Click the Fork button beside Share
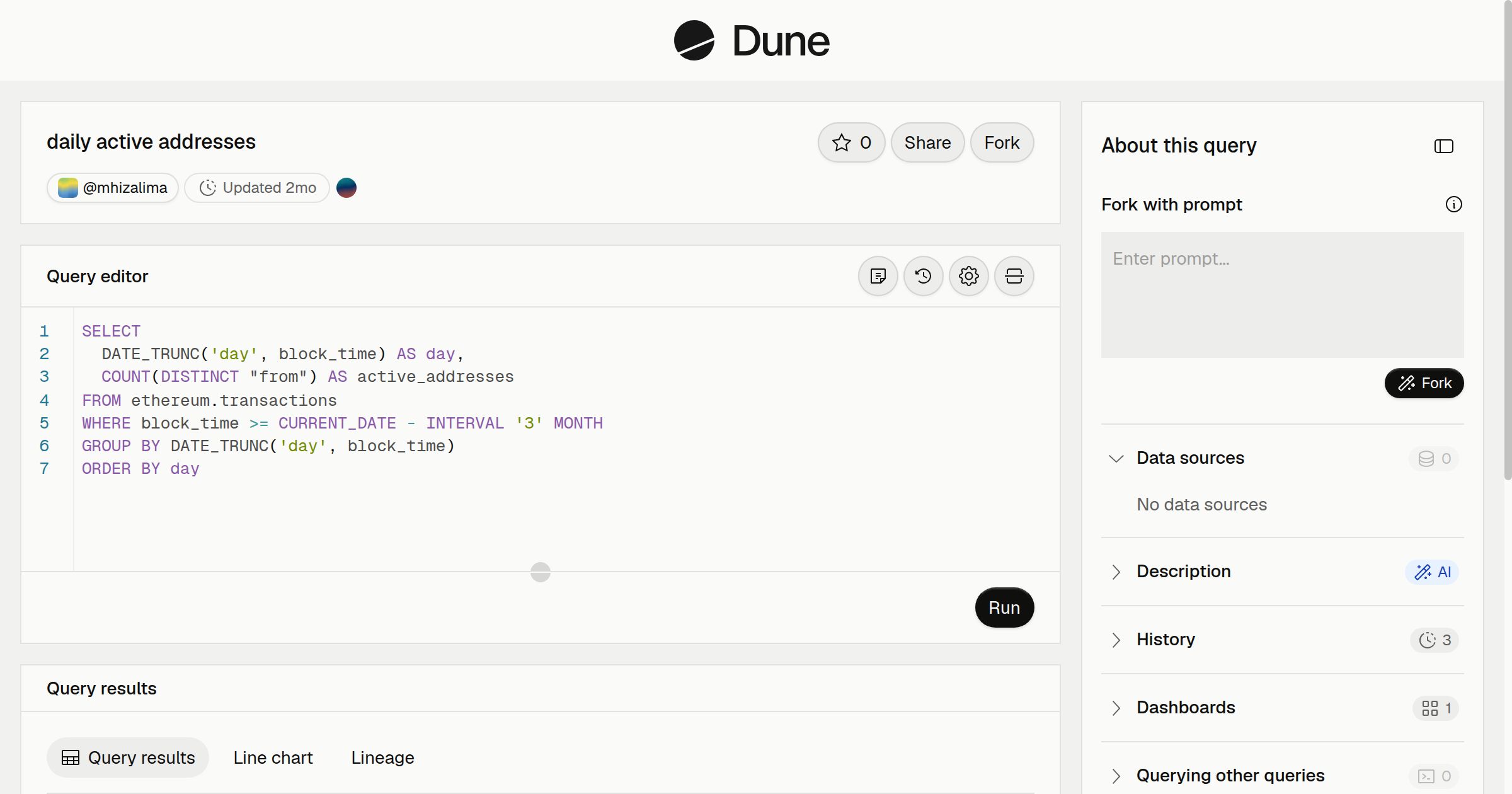 pyautogui.click(x=1002, y=142)
